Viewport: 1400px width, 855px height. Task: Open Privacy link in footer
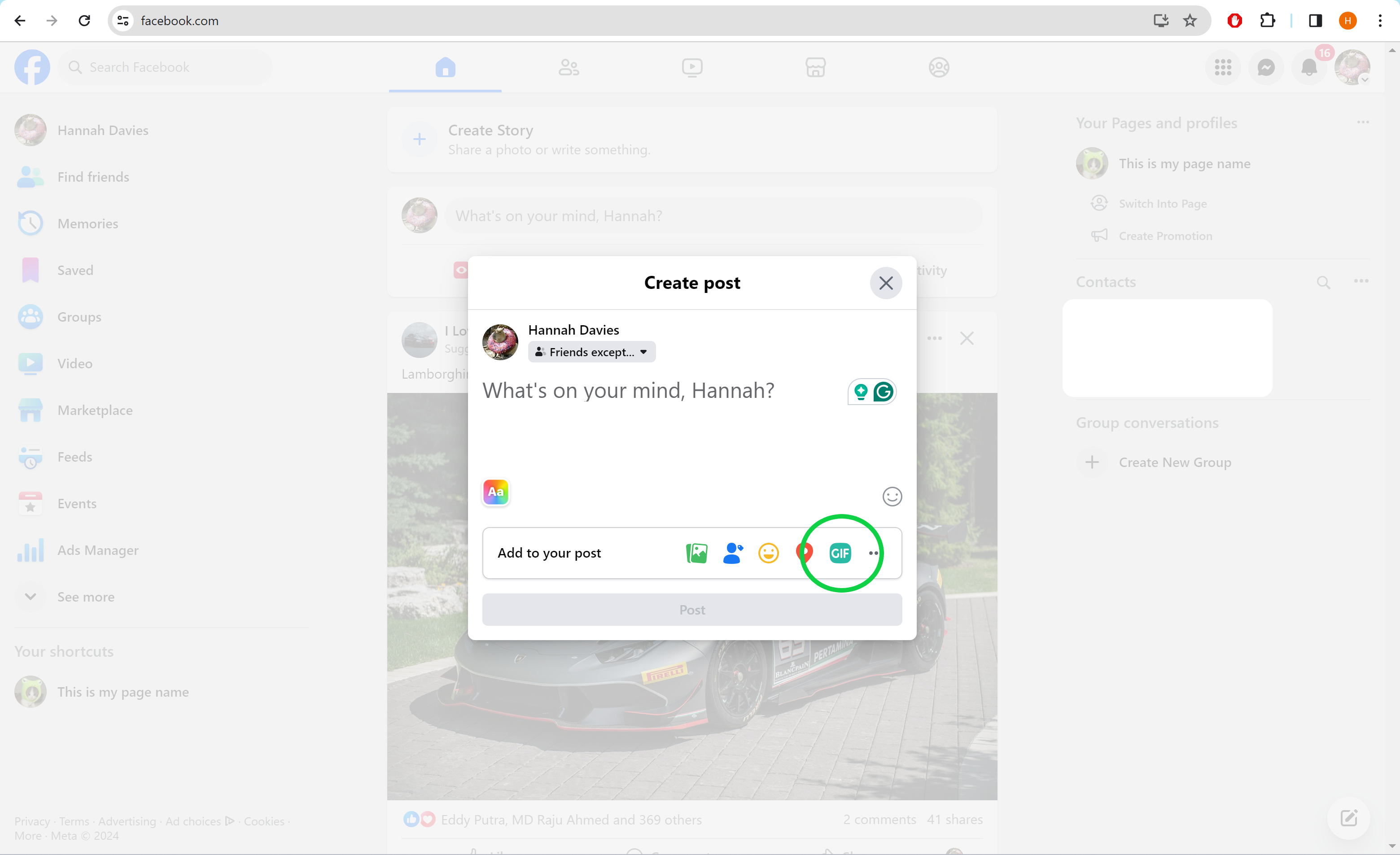click(32, 821)
